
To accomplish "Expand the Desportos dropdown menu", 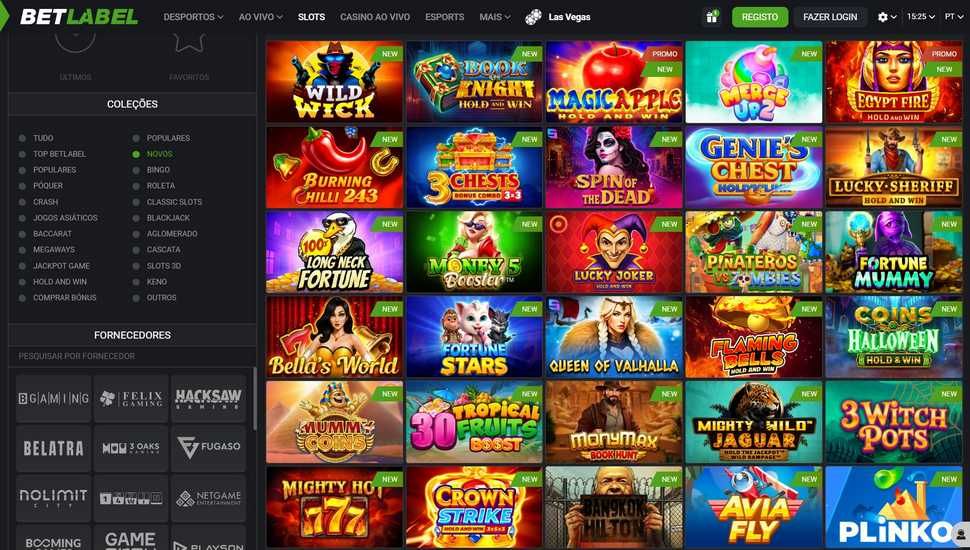I will [x=193, y=17].
